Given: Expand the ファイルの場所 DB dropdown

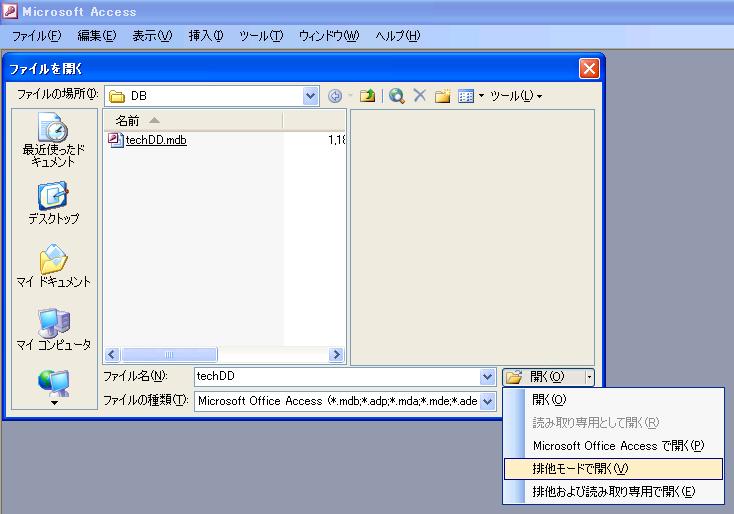Looking at the screenshot, I should coord(310,96).
